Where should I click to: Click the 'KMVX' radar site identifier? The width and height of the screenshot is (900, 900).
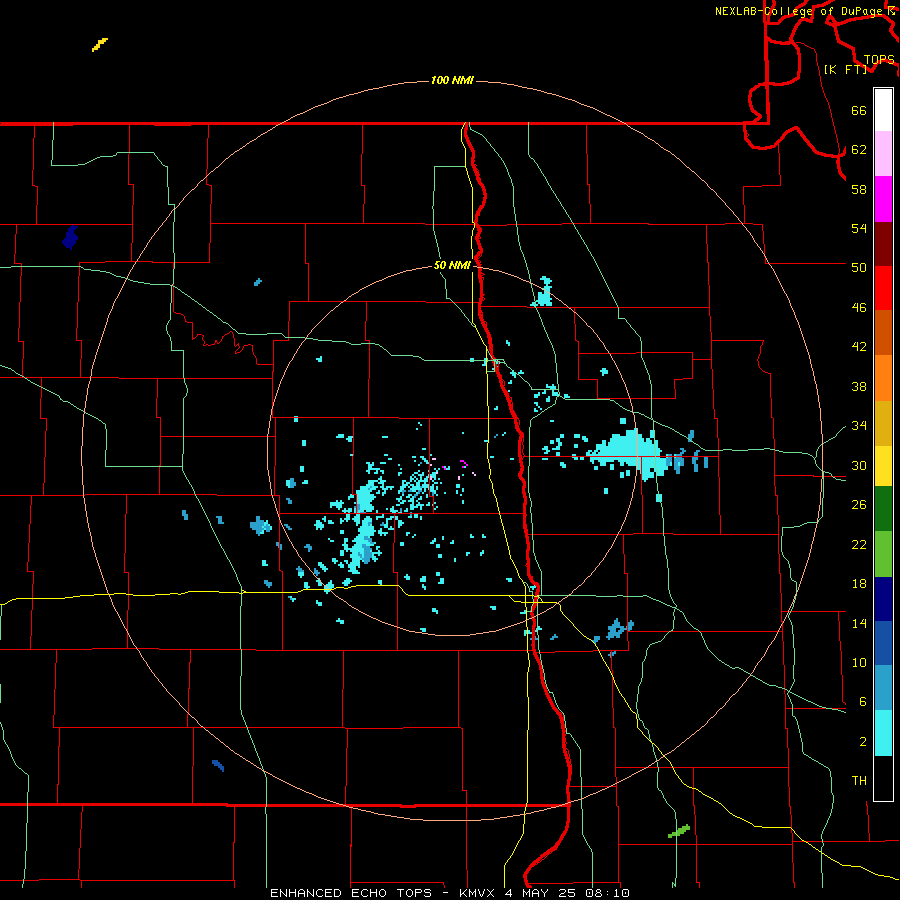tap(479, 893)
